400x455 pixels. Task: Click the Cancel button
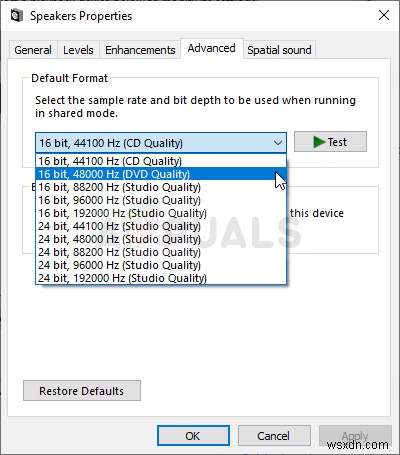274,435
